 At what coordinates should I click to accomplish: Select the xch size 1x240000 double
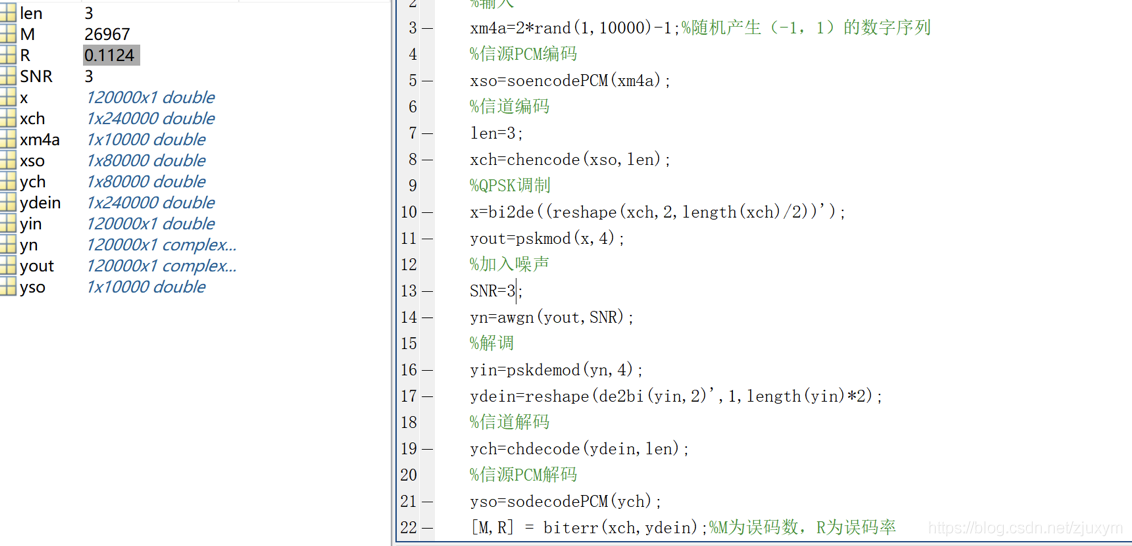click(x=150, y=118)
